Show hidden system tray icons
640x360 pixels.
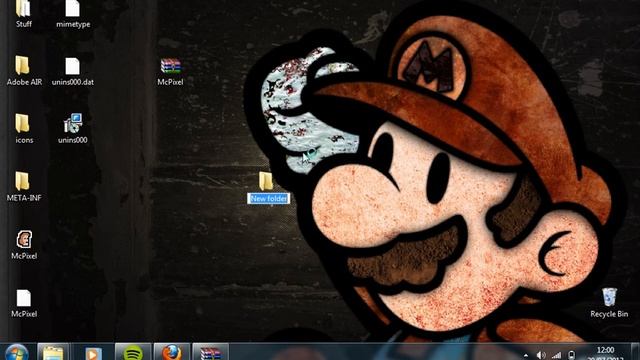pos(526,356)
